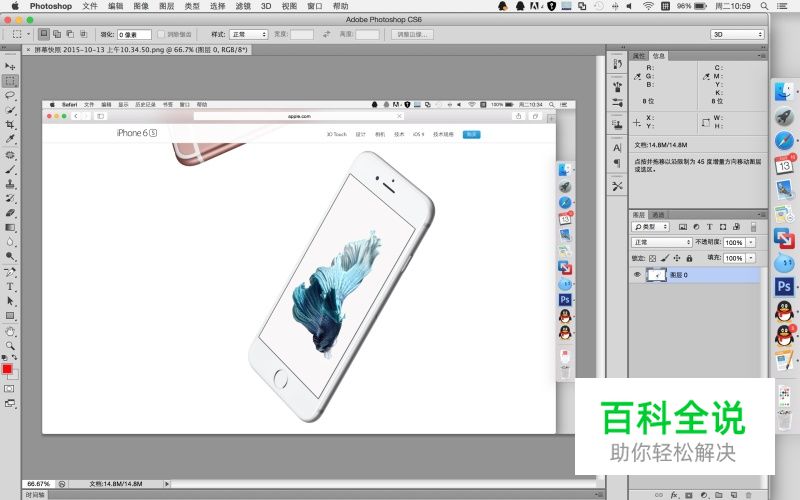Select the Eyedropper tool in toolbox
The width and height of the screenshot is (800, 500).
pyautogui.click(x=10, y=138)
